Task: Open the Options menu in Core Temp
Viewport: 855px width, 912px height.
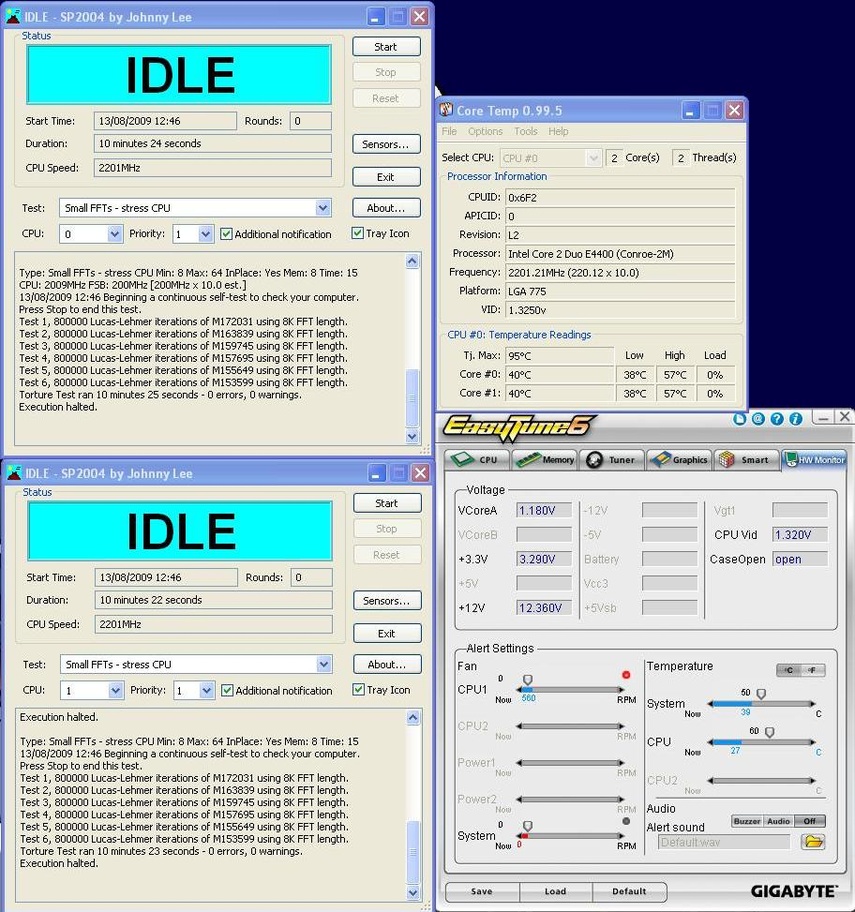Action: [485, 131]
